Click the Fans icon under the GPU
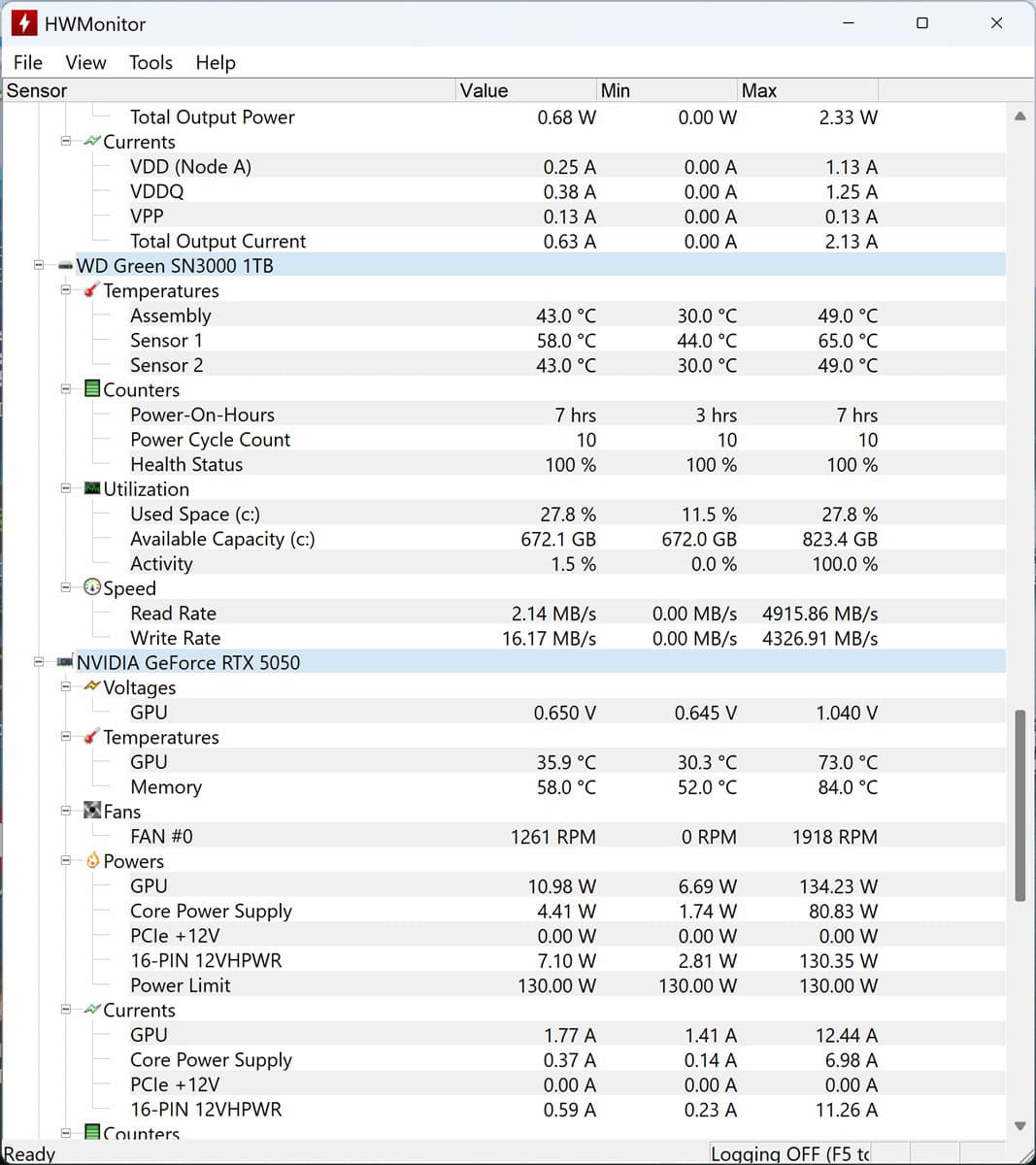1036x1165 pixels. pos(92,811)
